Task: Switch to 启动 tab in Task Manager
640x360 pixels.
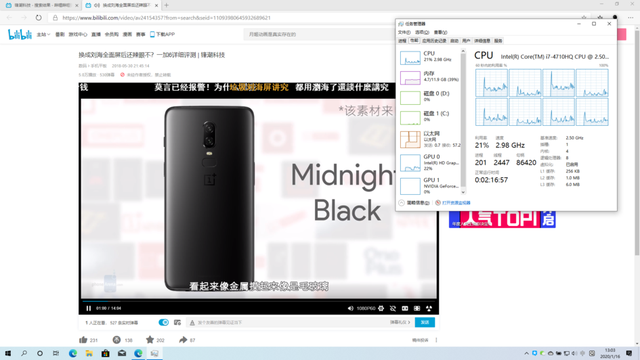Action: click(x=454, y=41)
